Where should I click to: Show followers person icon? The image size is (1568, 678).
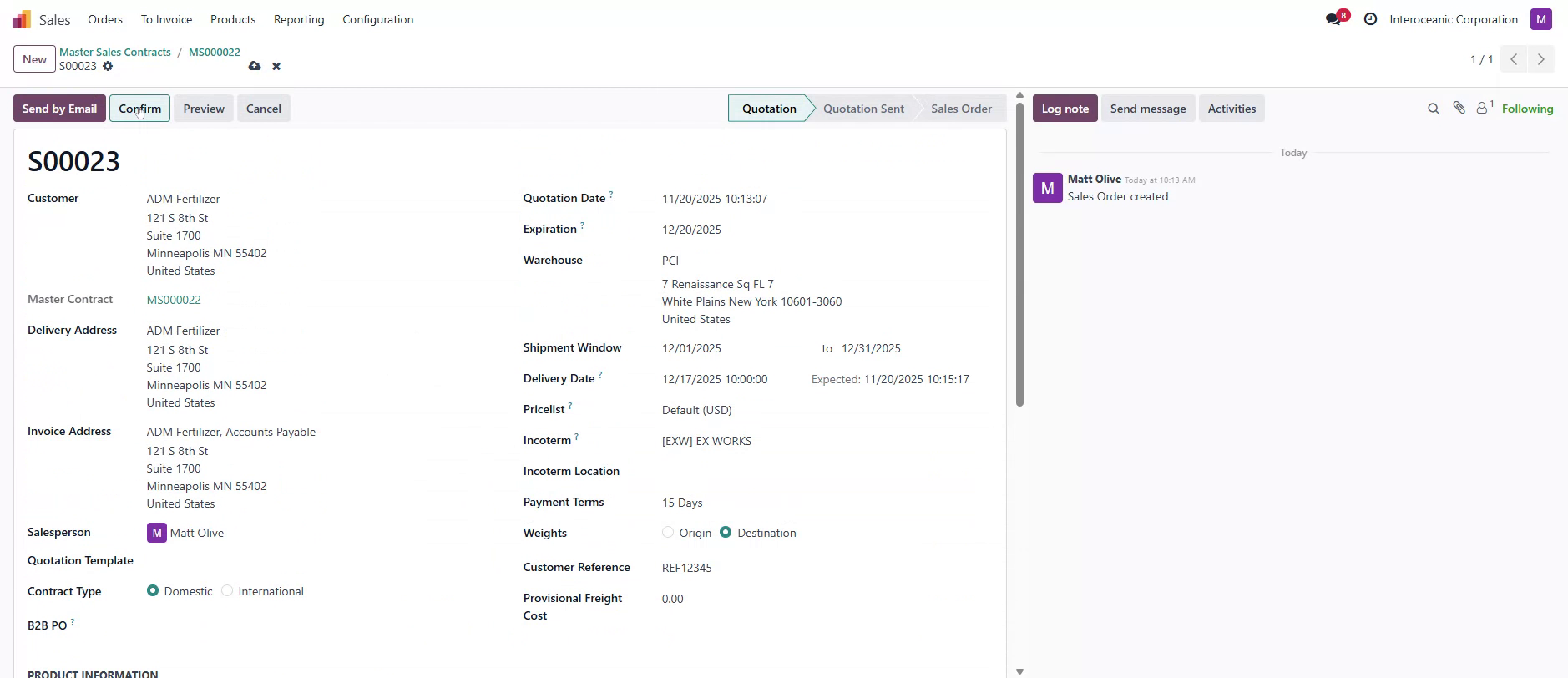[x=1484, y=108]
